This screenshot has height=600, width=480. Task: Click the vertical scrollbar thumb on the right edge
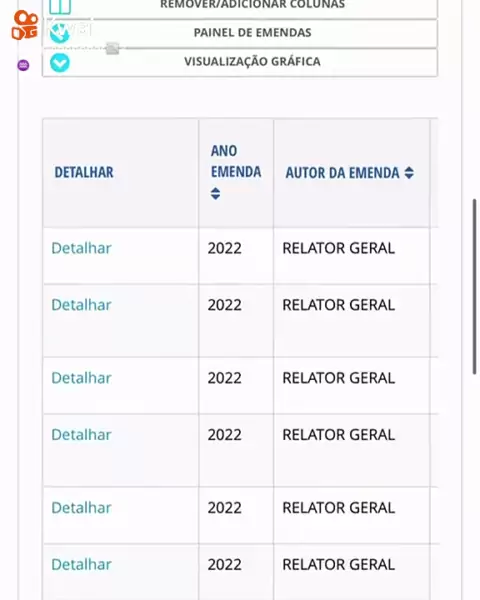click(x=475, y=286)
